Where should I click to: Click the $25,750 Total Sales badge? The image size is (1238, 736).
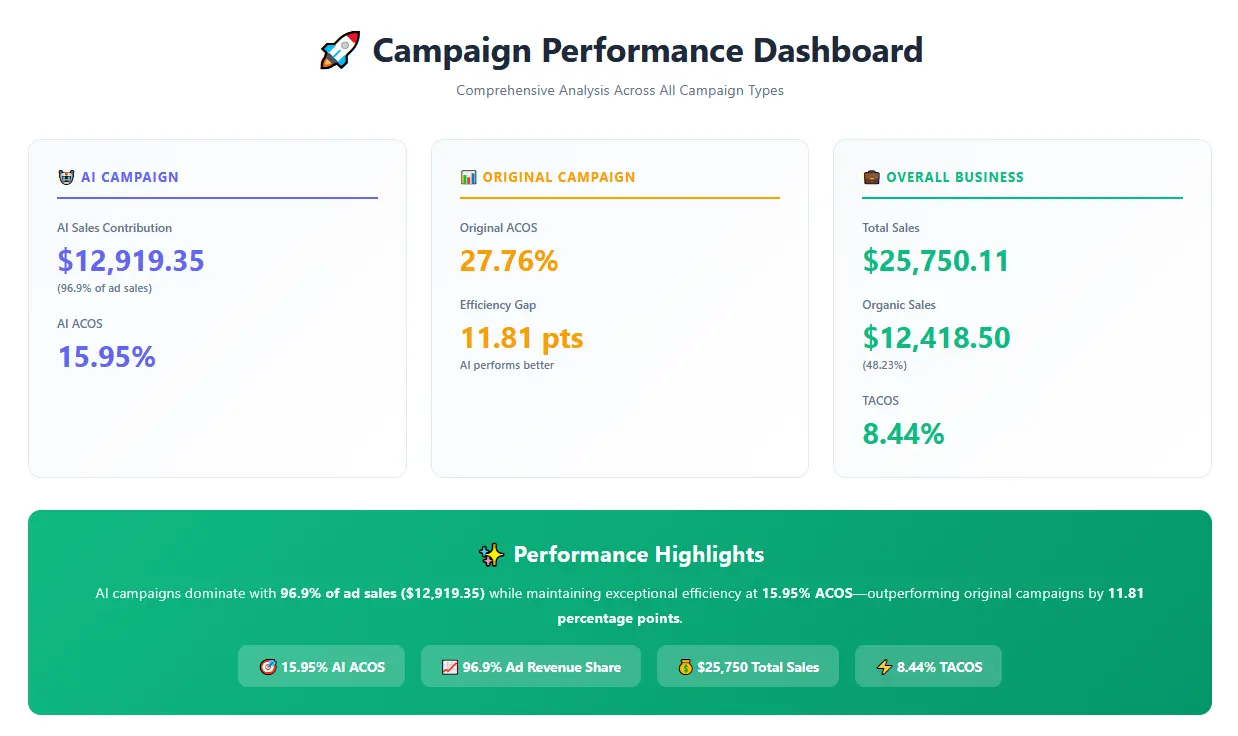pos(748,667)
